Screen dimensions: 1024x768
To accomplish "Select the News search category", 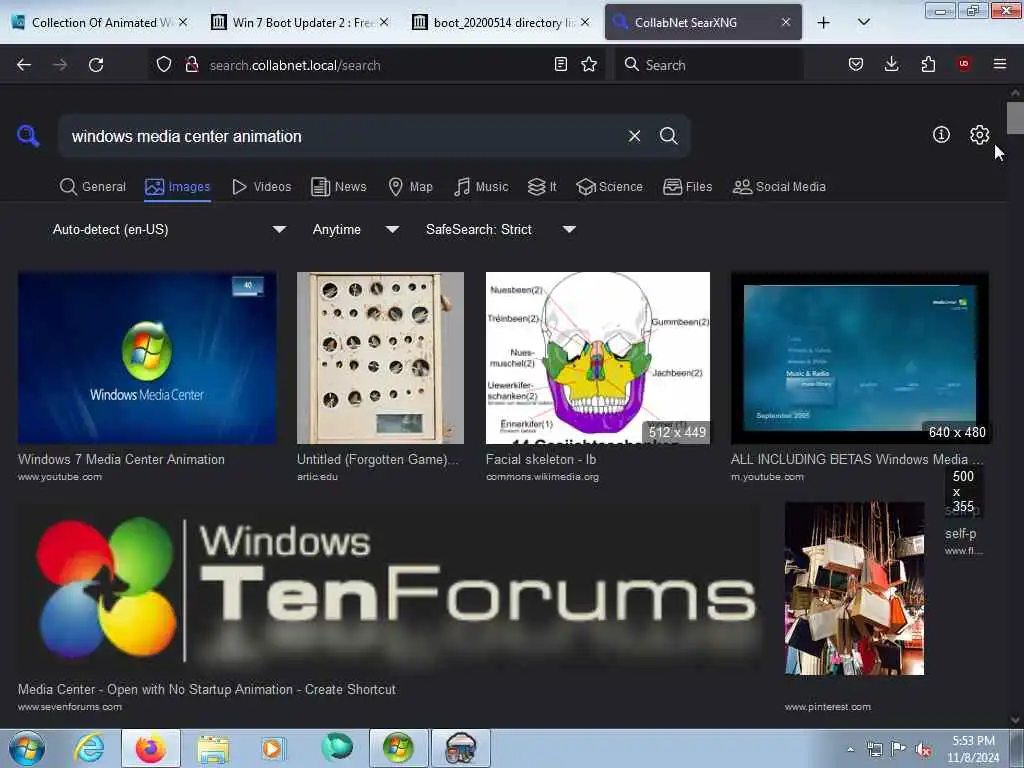I will coord(339,187).
